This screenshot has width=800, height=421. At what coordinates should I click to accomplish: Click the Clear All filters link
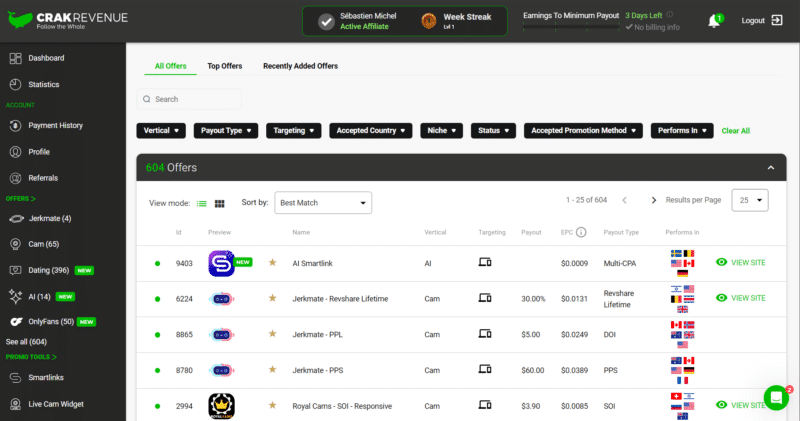pos(735,131)
